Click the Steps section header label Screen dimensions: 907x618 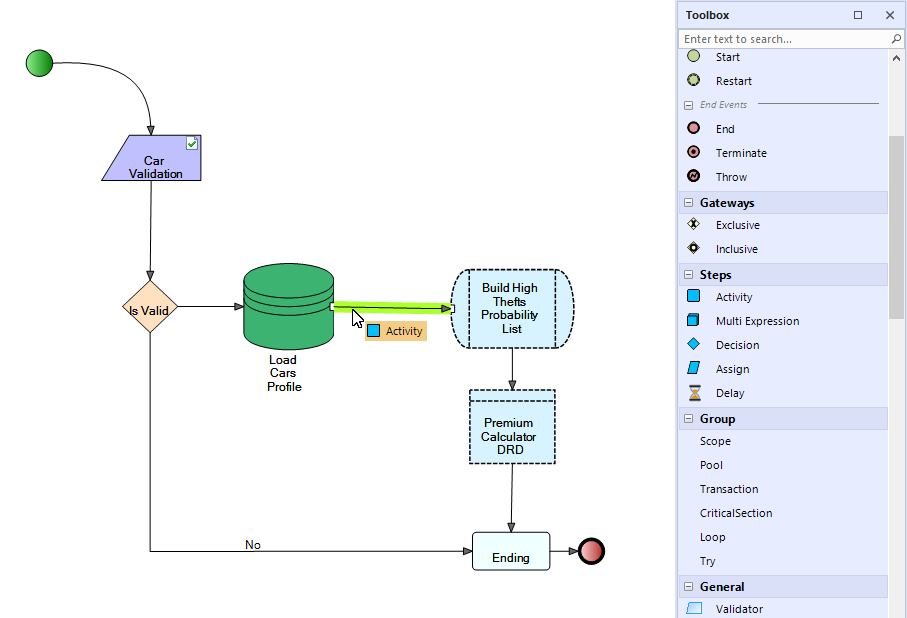click(x=716, y=275)
